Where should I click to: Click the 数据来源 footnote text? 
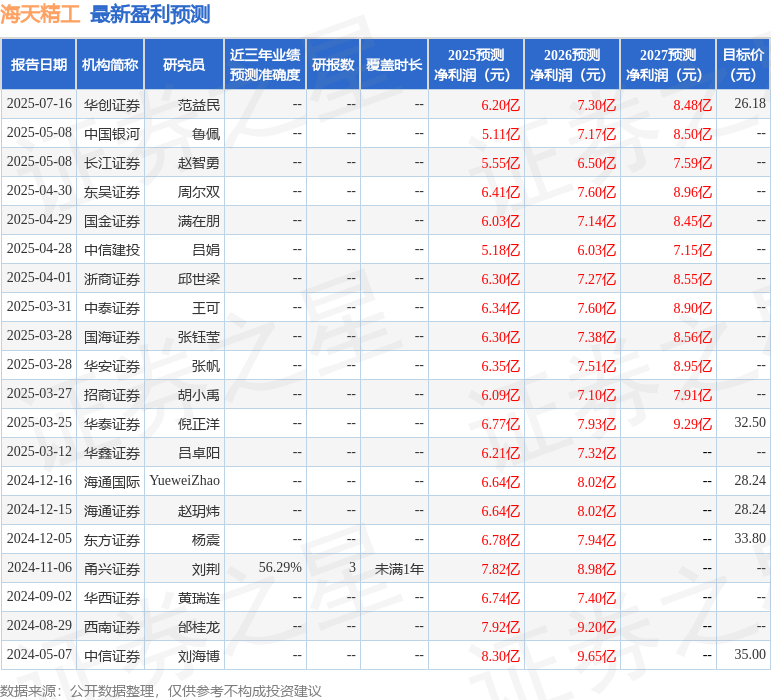161,691
